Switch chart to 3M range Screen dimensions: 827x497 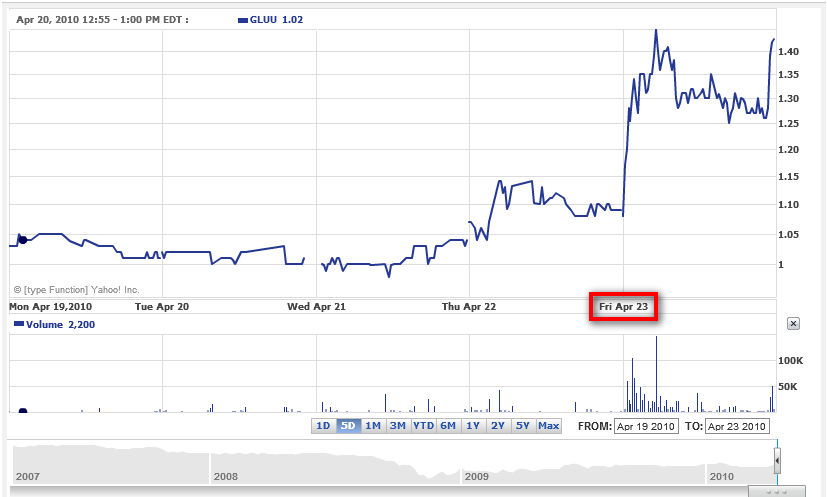click(397, 426)
